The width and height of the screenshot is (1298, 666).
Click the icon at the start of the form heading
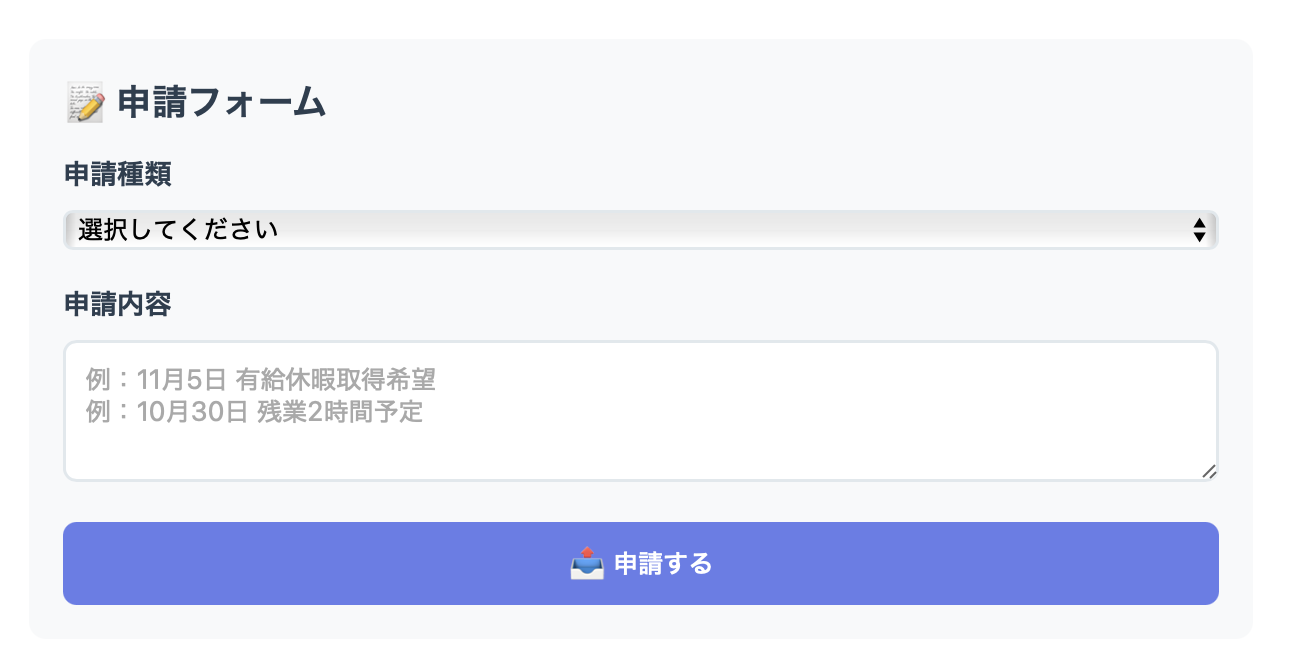click(x=88, y=100)
